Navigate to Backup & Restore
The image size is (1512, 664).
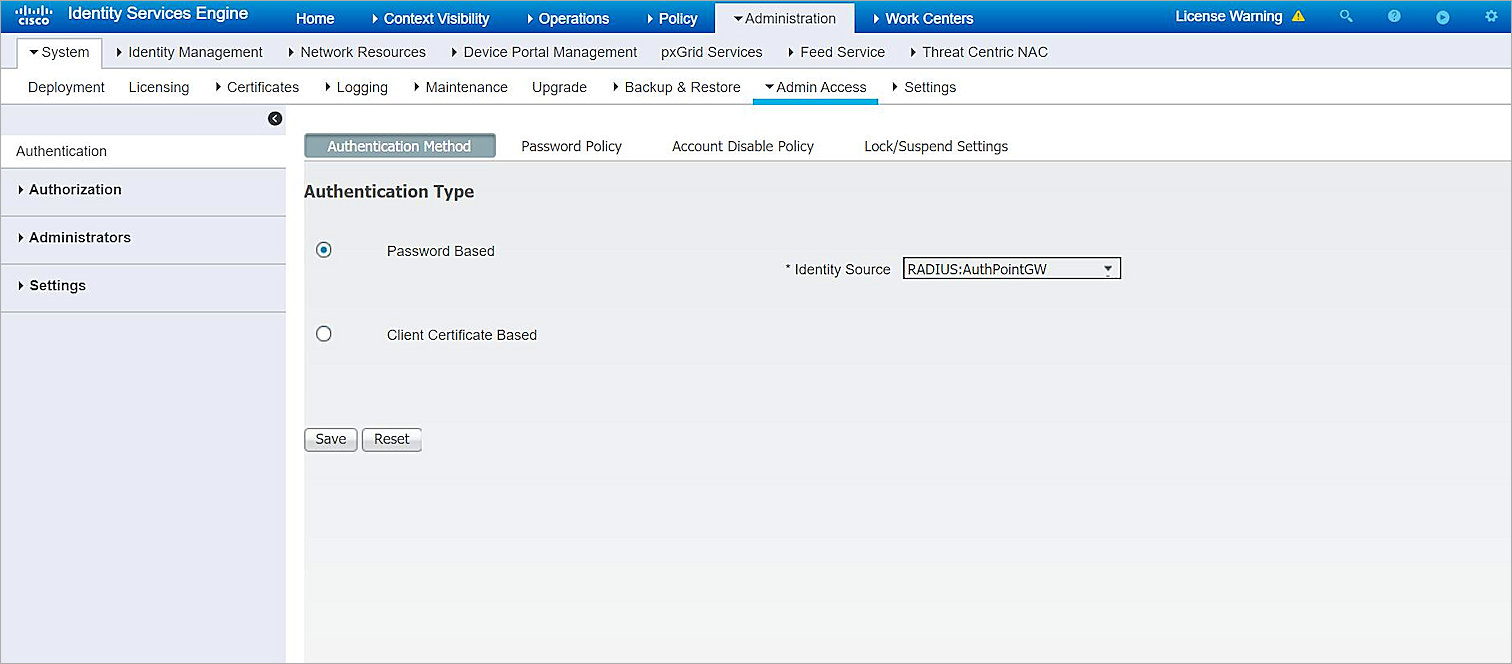tap(683, 87)
